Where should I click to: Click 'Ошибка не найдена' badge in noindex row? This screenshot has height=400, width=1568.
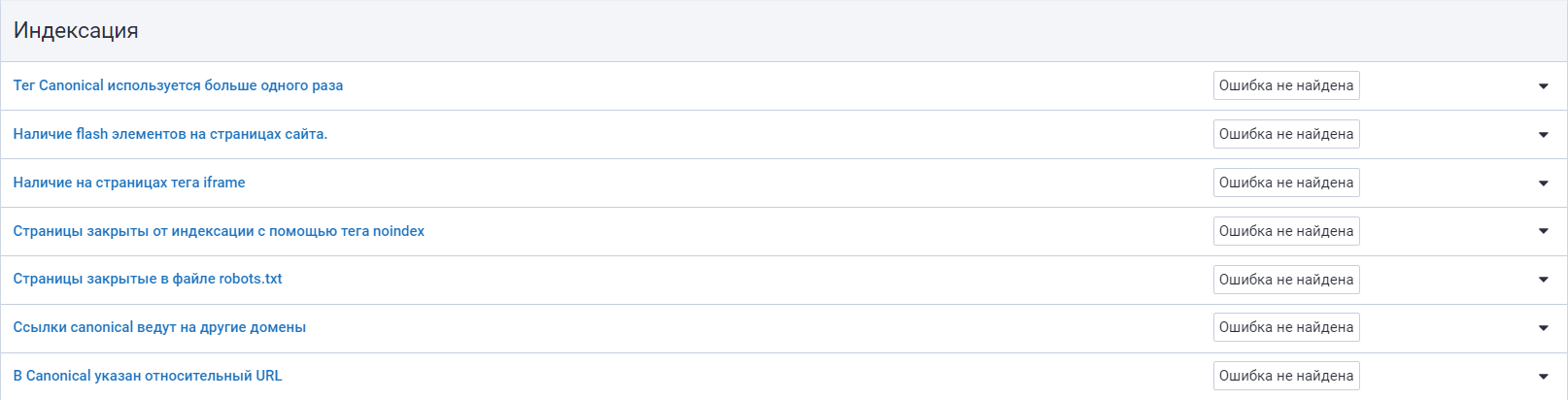tap(1285, 231)
